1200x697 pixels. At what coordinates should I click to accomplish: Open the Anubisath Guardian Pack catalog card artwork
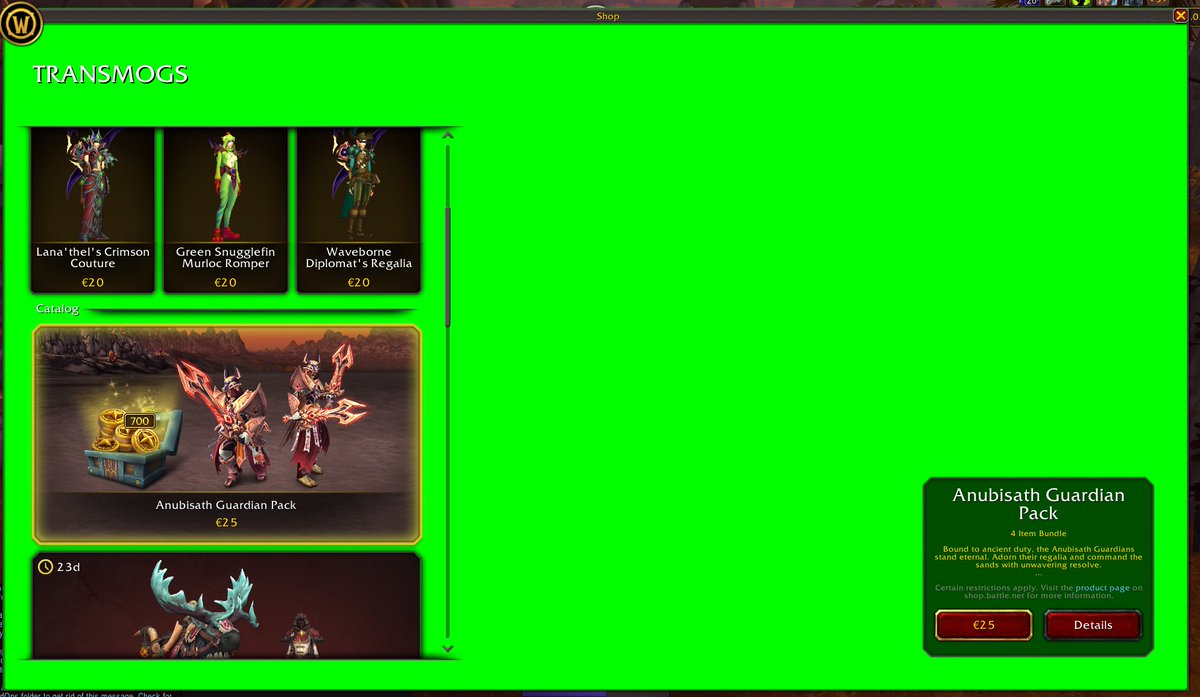227,411
